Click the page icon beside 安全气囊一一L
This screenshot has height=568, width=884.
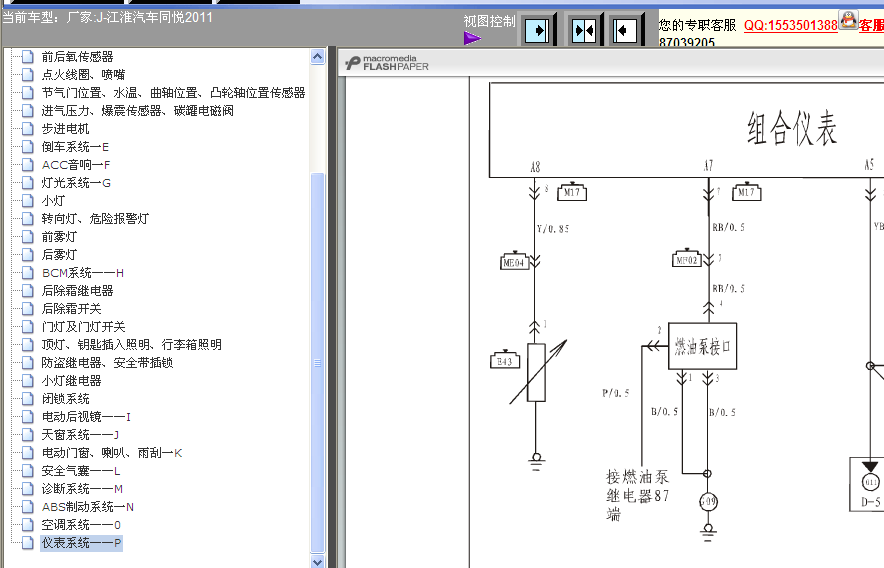tap(28, 471)
